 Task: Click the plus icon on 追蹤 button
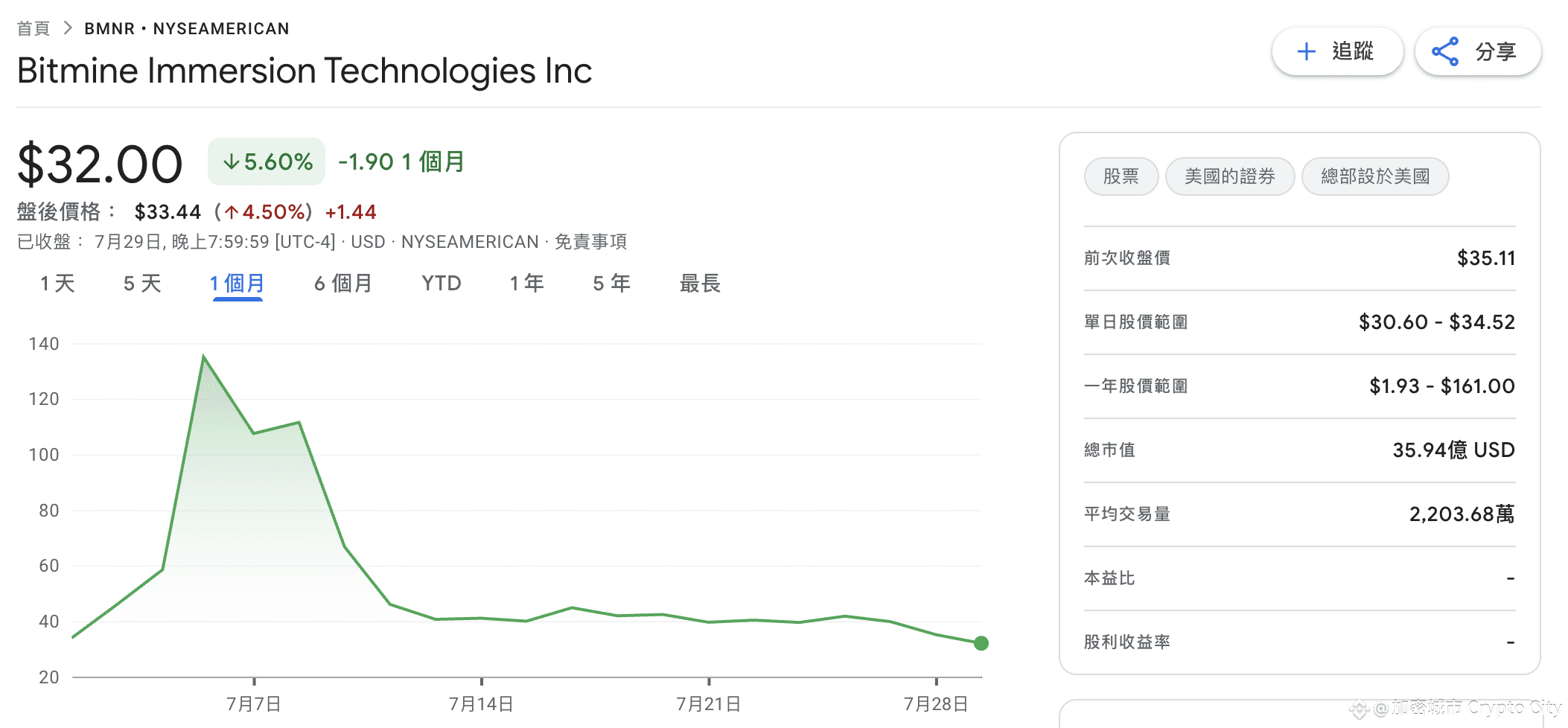(x=1306, y=51)
